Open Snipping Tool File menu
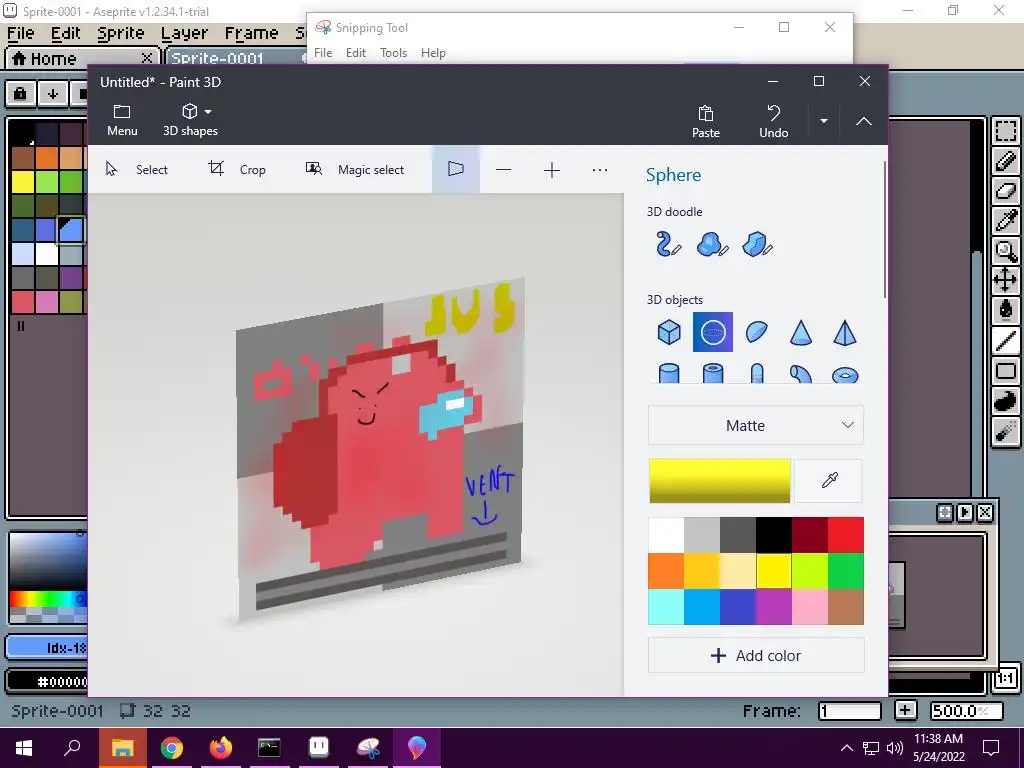1024x768 pixels. click(x=323, y=53)
